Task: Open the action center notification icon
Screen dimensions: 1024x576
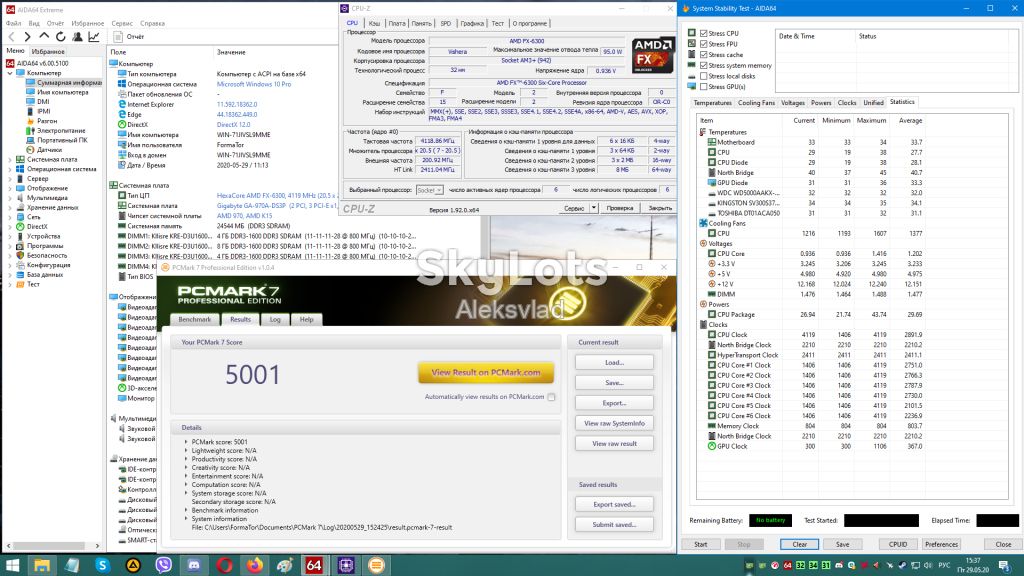Action: click(1005, 566)
